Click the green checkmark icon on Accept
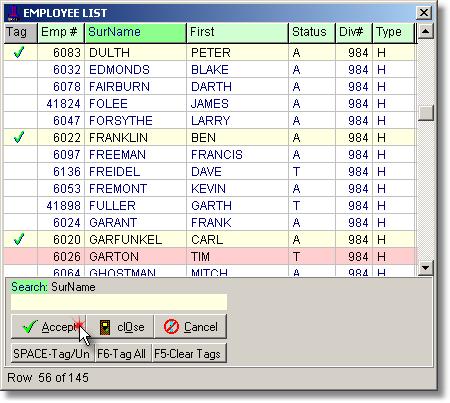The image size is (450, 403). [x=30, y=327]
